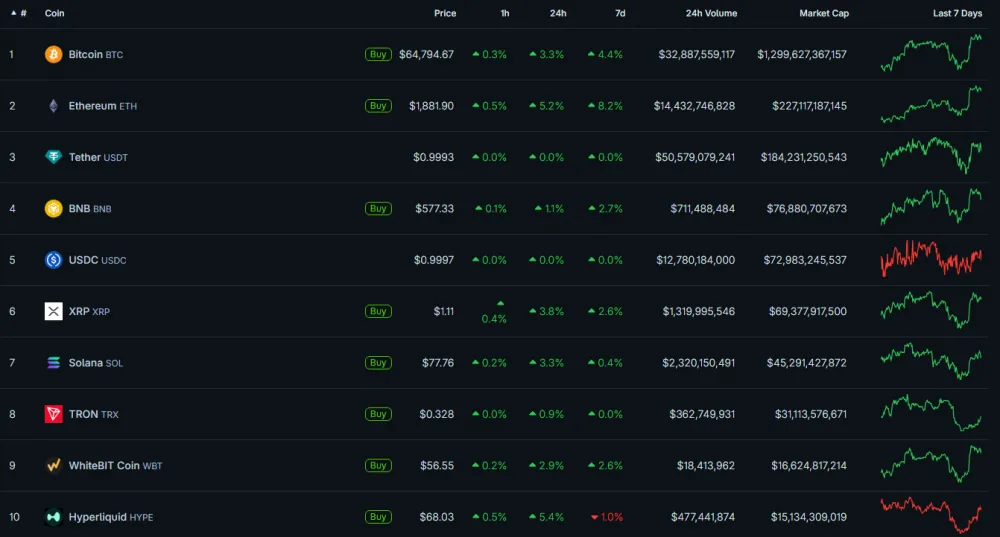Open Tether's 7-day sparkline chart
The width and height of the screenshot is (1000, 537).
pos(931,156)
